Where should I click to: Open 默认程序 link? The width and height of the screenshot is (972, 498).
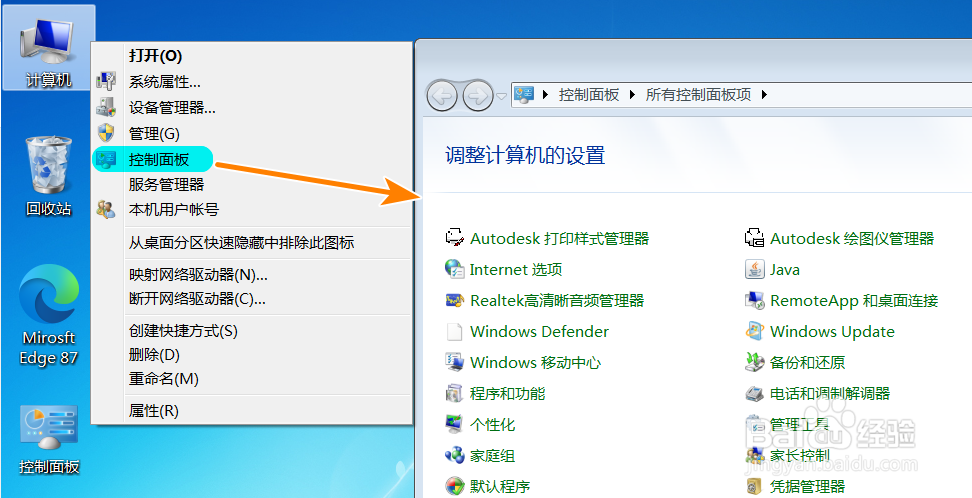tap(500, 486)
